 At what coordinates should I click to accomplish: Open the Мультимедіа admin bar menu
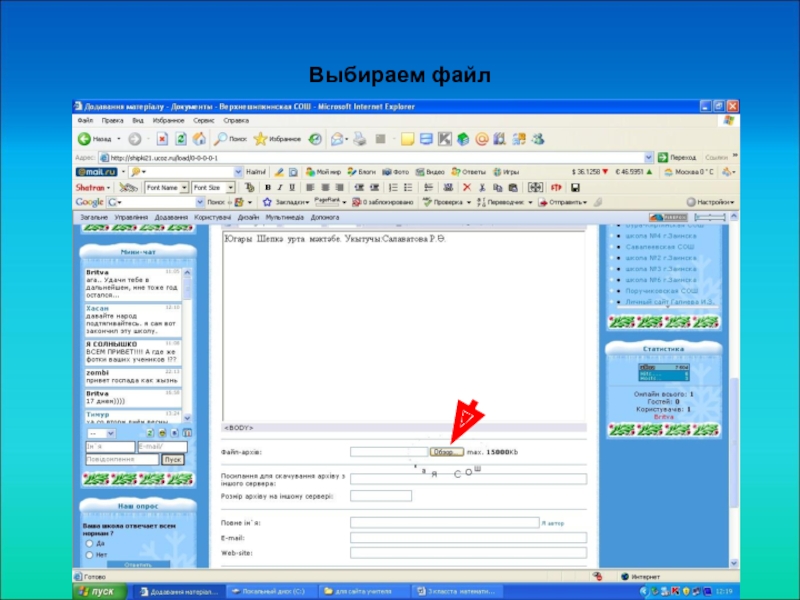pyautogui.click(x=284, y=217)
